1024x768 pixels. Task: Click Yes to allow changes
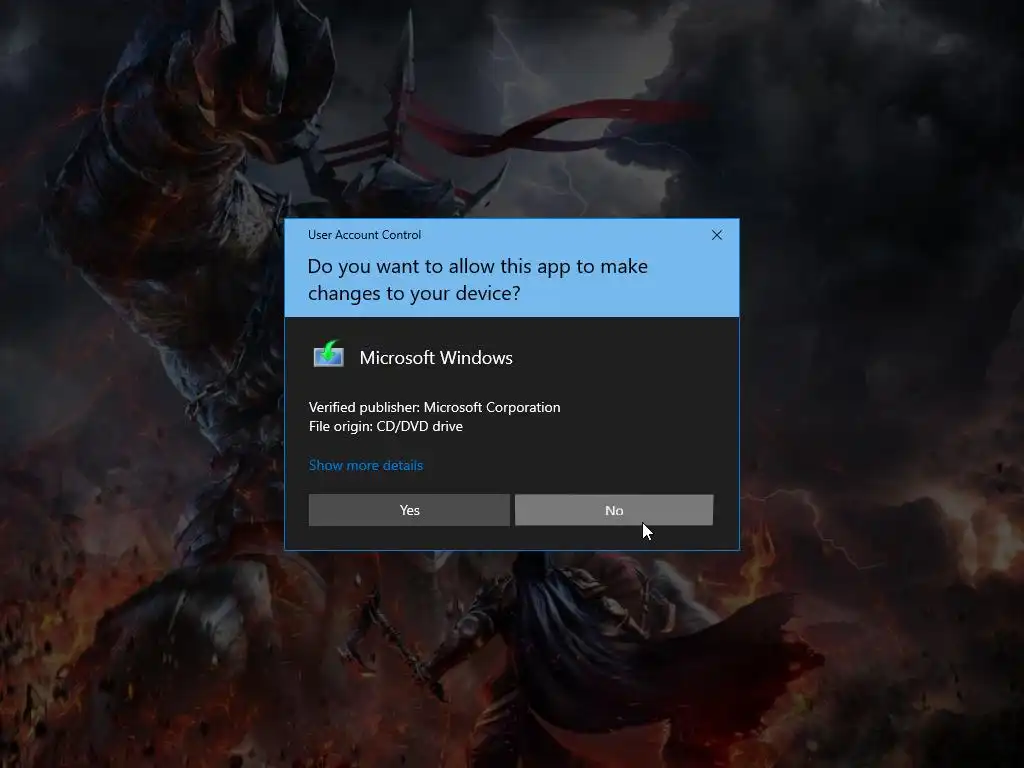(409, 510)
